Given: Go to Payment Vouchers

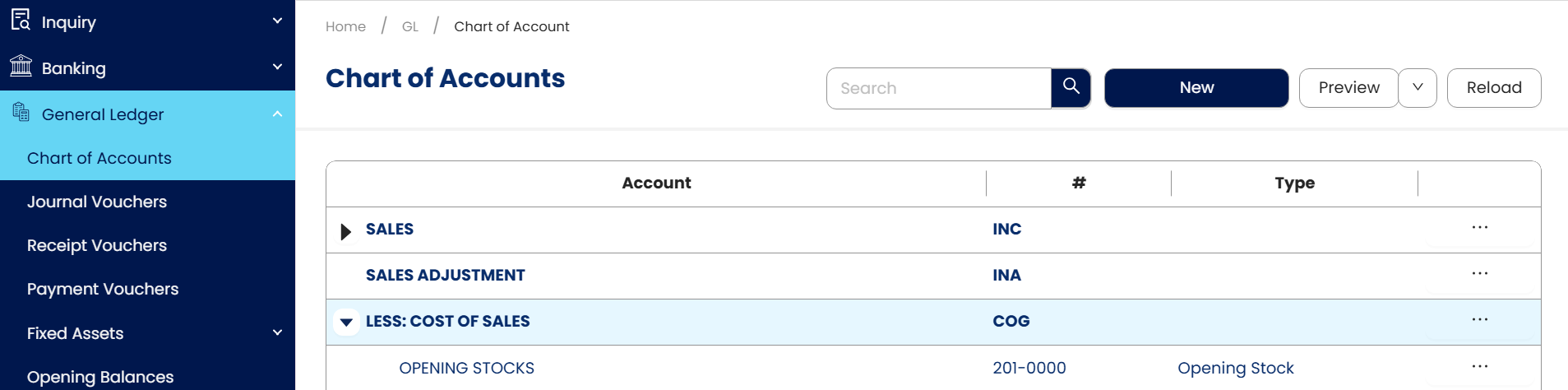Looking at the screenshot, I should (103, 289).
